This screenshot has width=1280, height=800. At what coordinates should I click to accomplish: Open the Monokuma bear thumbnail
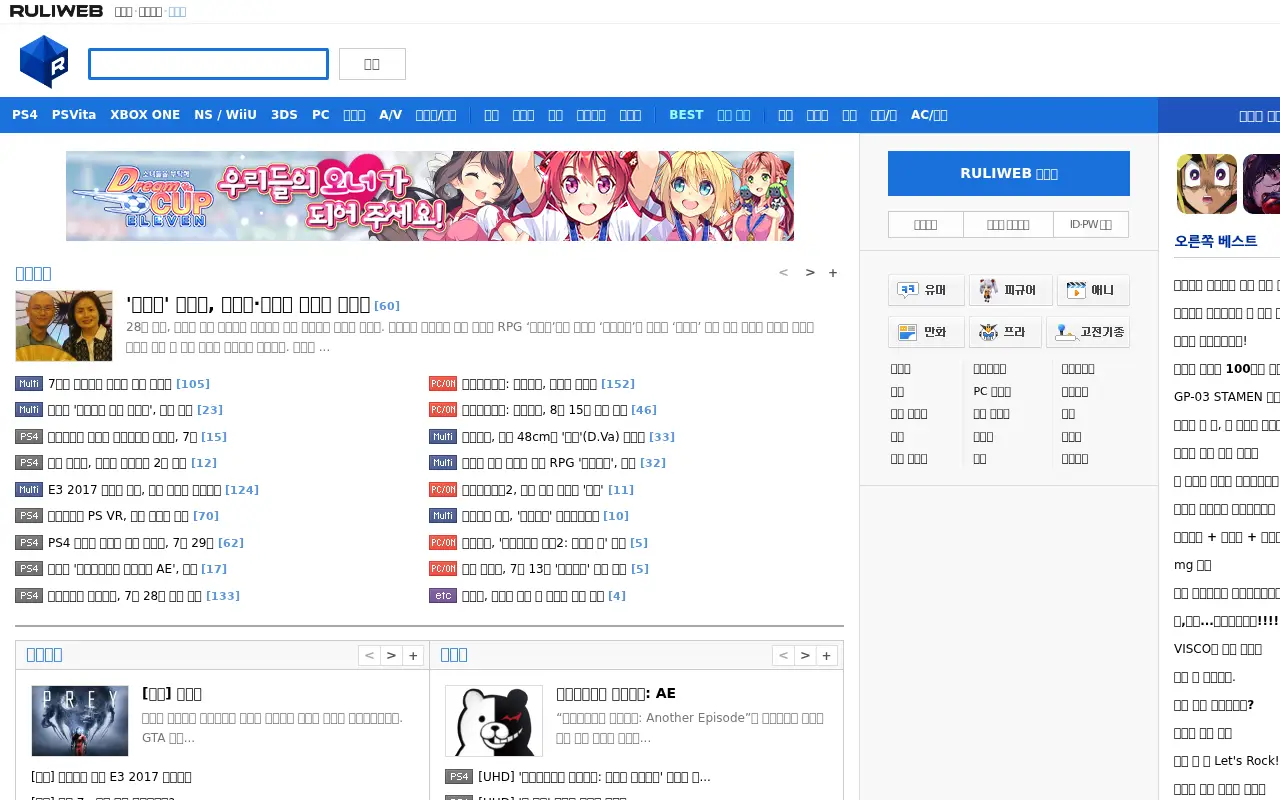494,721
